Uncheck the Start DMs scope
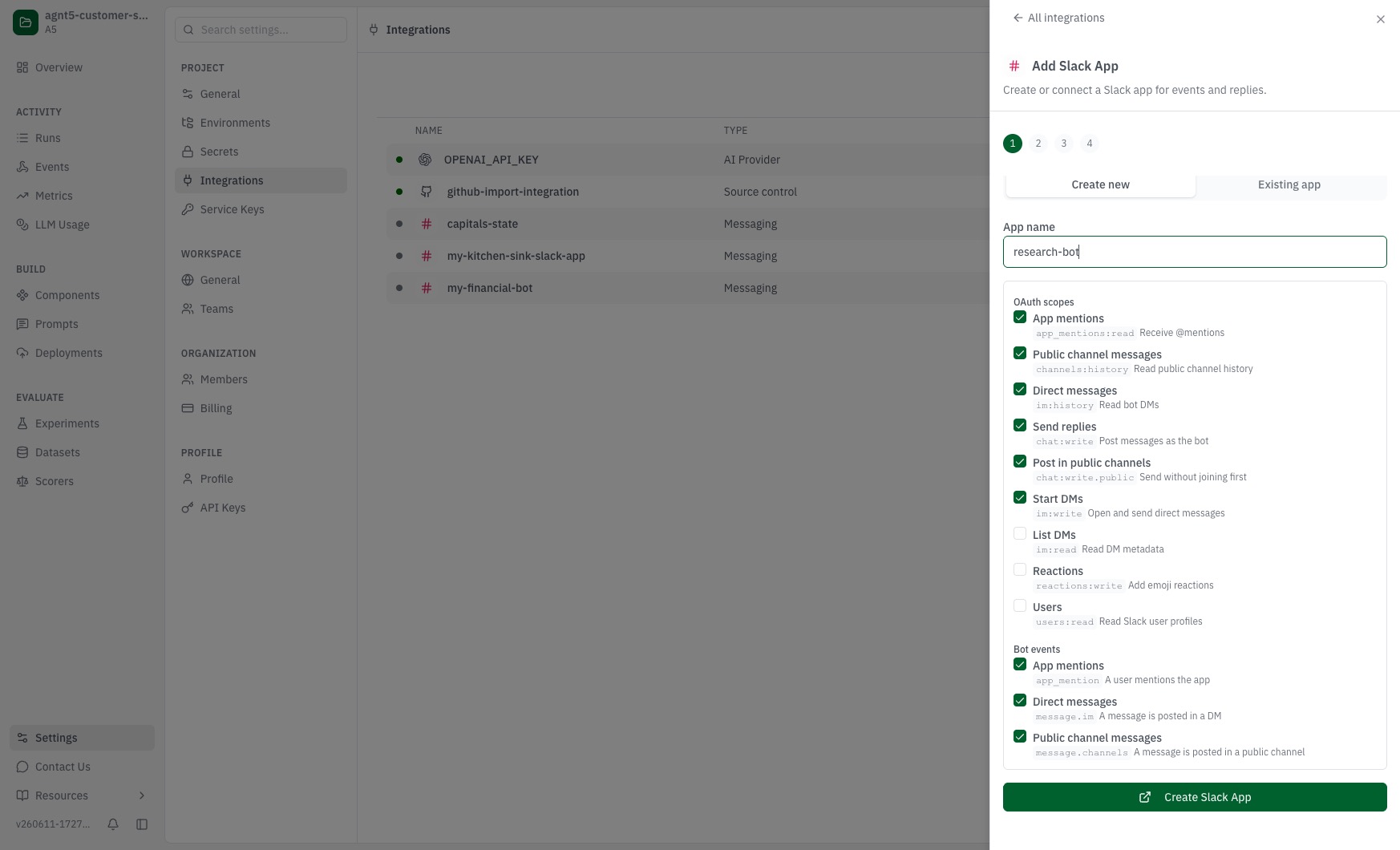The image size is (1400, 850). (1020, 498)
